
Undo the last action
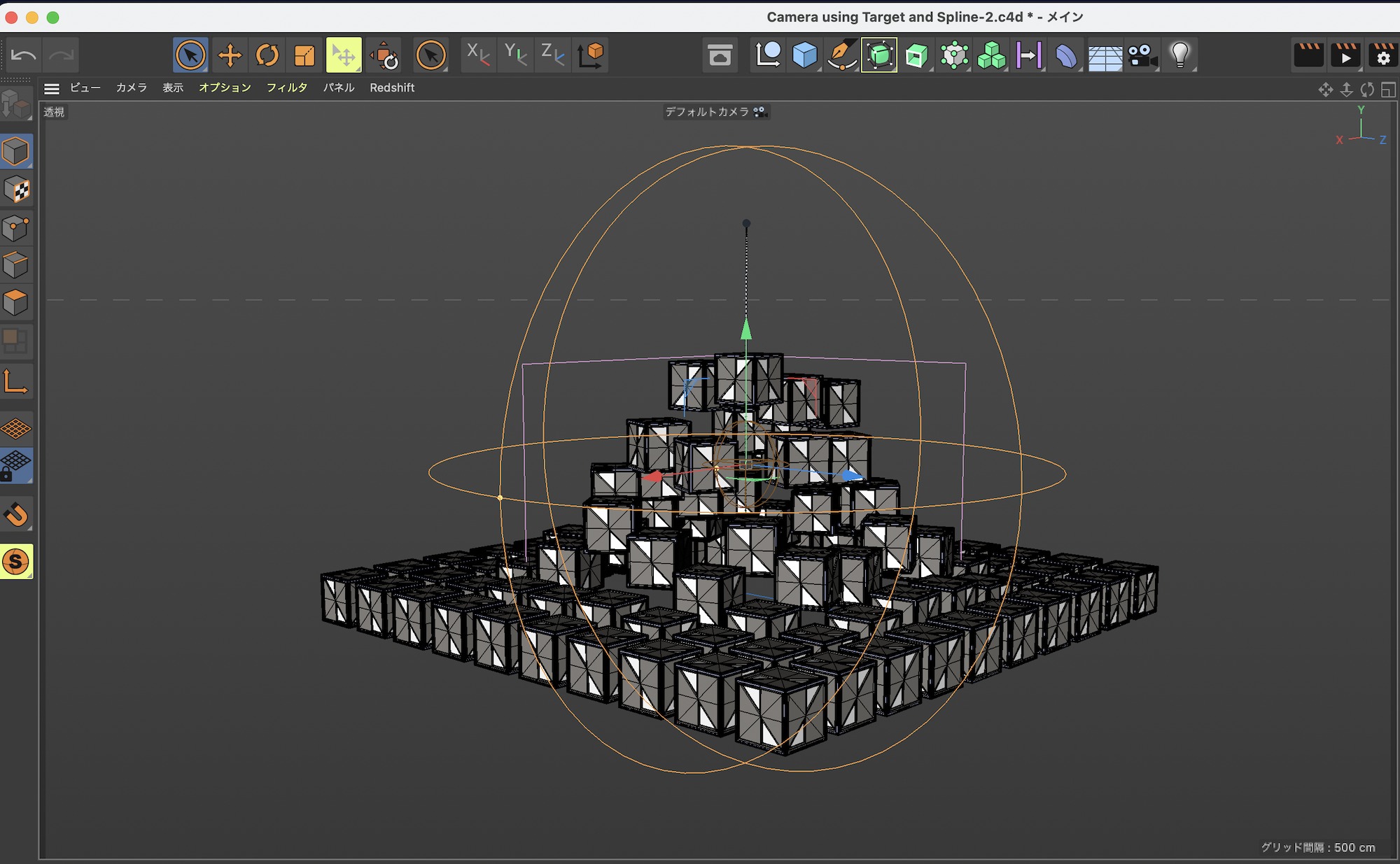(24, 55)
